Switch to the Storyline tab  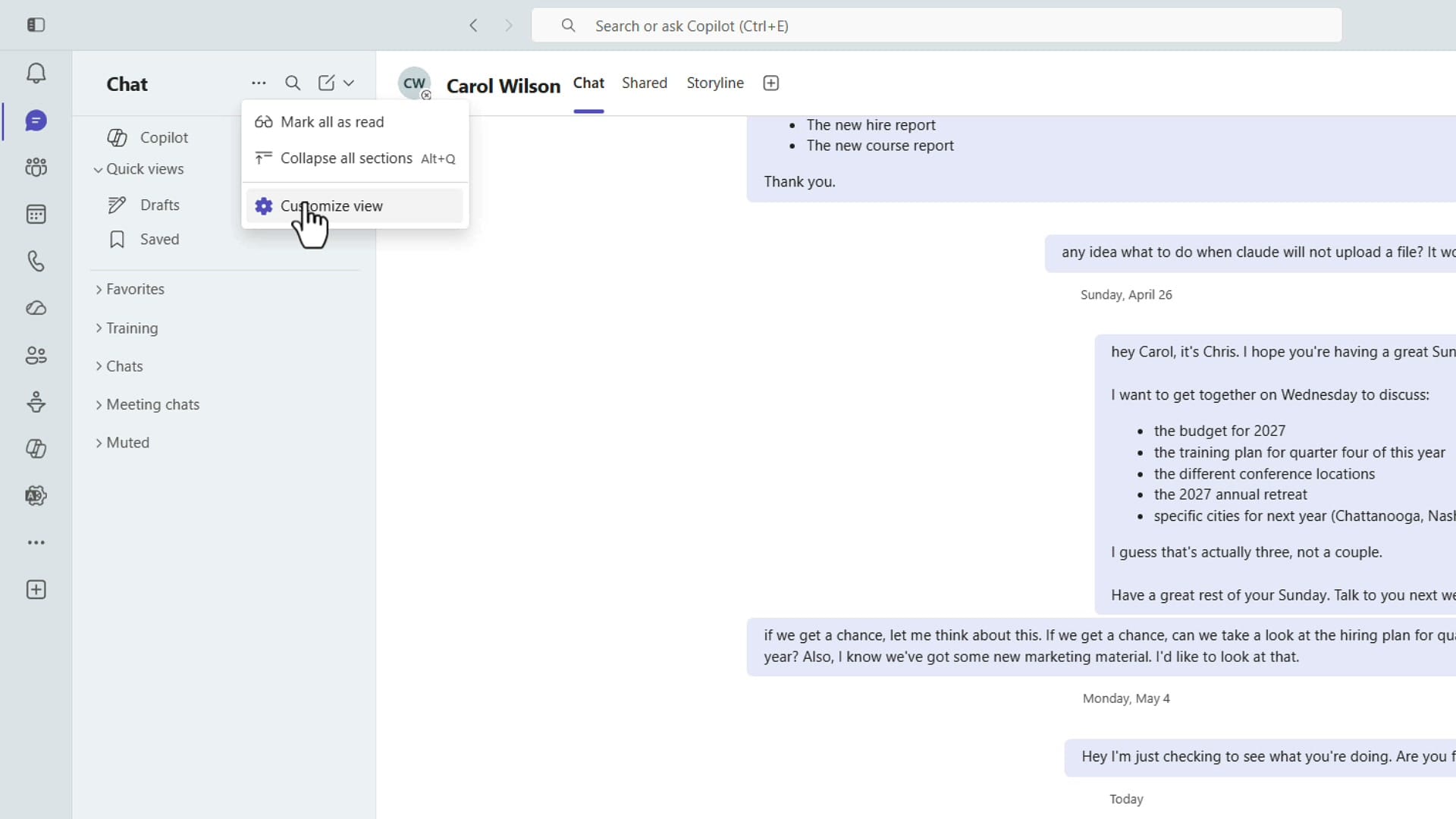tap(715, 83)
